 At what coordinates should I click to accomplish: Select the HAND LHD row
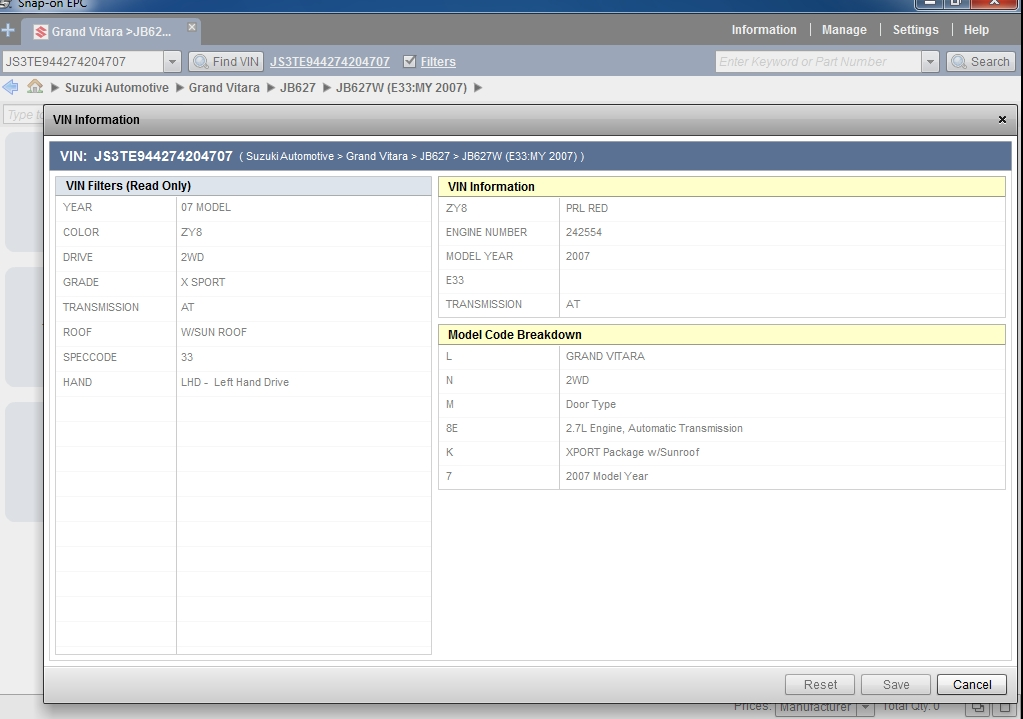point(243,382)
